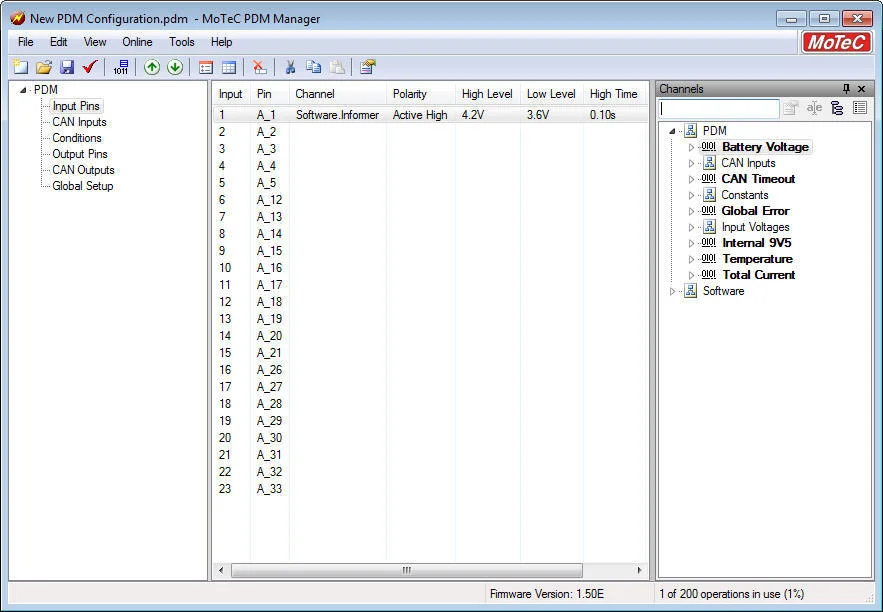
Task: Show channels as flat list icon
Action: (860, 108)
